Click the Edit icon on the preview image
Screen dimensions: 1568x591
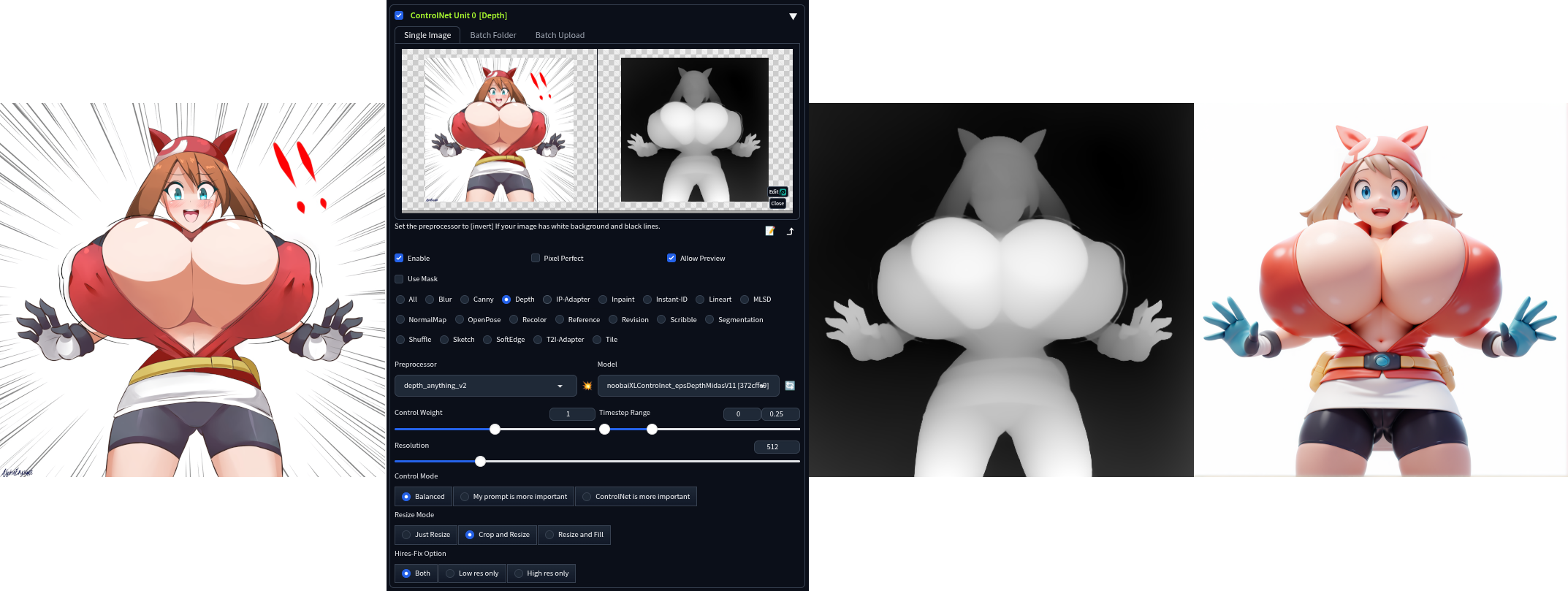tap(777, 191)
